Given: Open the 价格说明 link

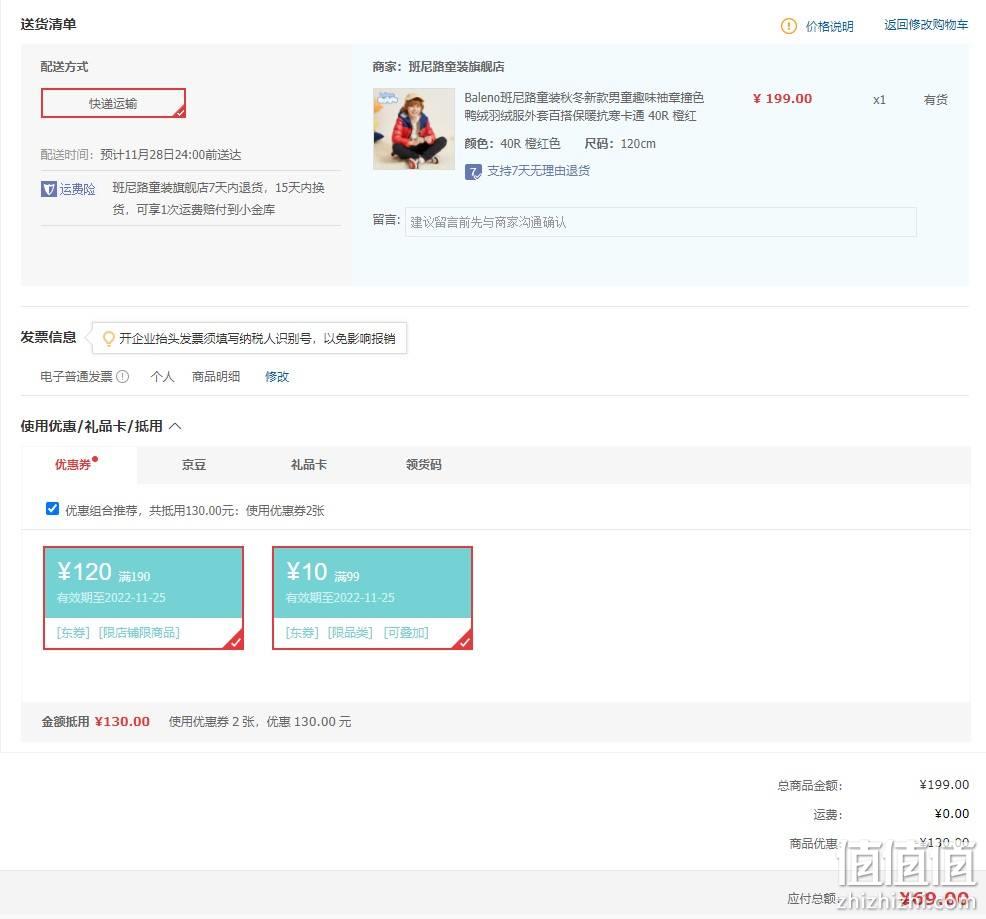Looking at the screenshot, I should 829,26.
